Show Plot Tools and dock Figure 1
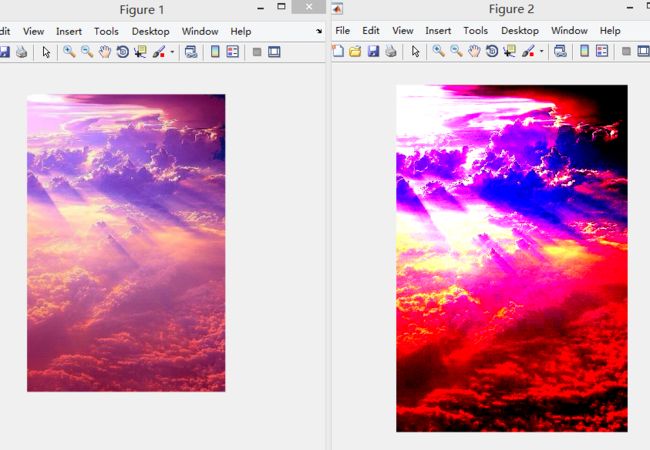650x450 pixels. 274,52
